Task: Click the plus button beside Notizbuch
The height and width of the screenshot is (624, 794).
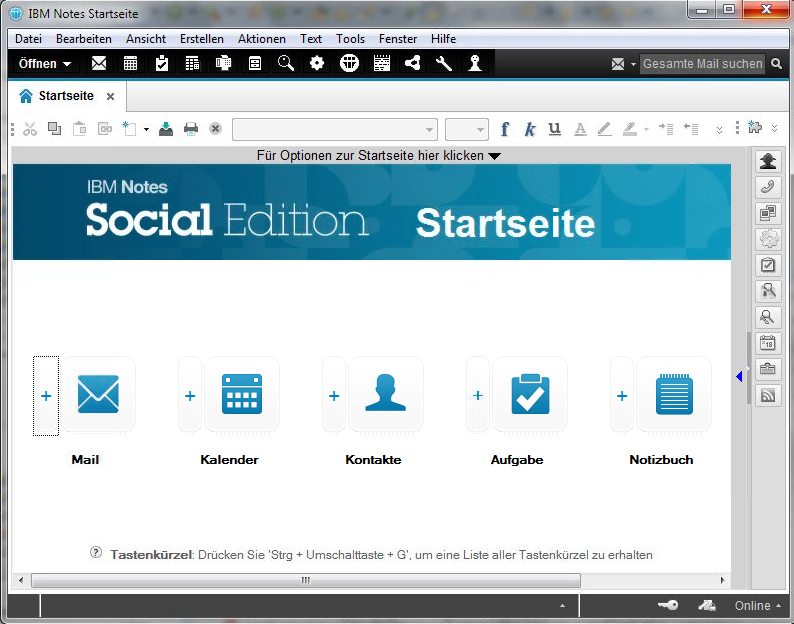Action: tap(622, 396)
